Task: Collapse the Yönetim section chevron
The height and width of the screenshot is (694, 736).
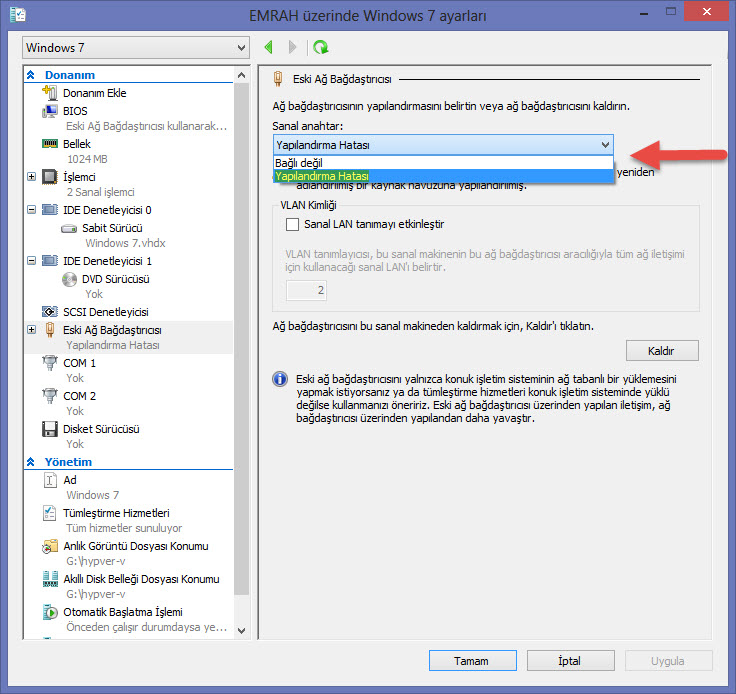Action: coord(31,462)
